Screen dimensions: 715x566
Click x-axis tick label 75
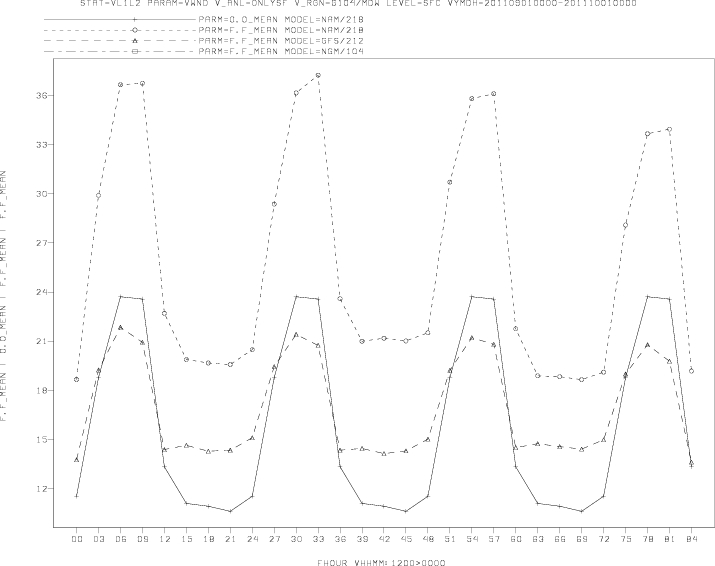pyautogui.click(x=626, y=539)
